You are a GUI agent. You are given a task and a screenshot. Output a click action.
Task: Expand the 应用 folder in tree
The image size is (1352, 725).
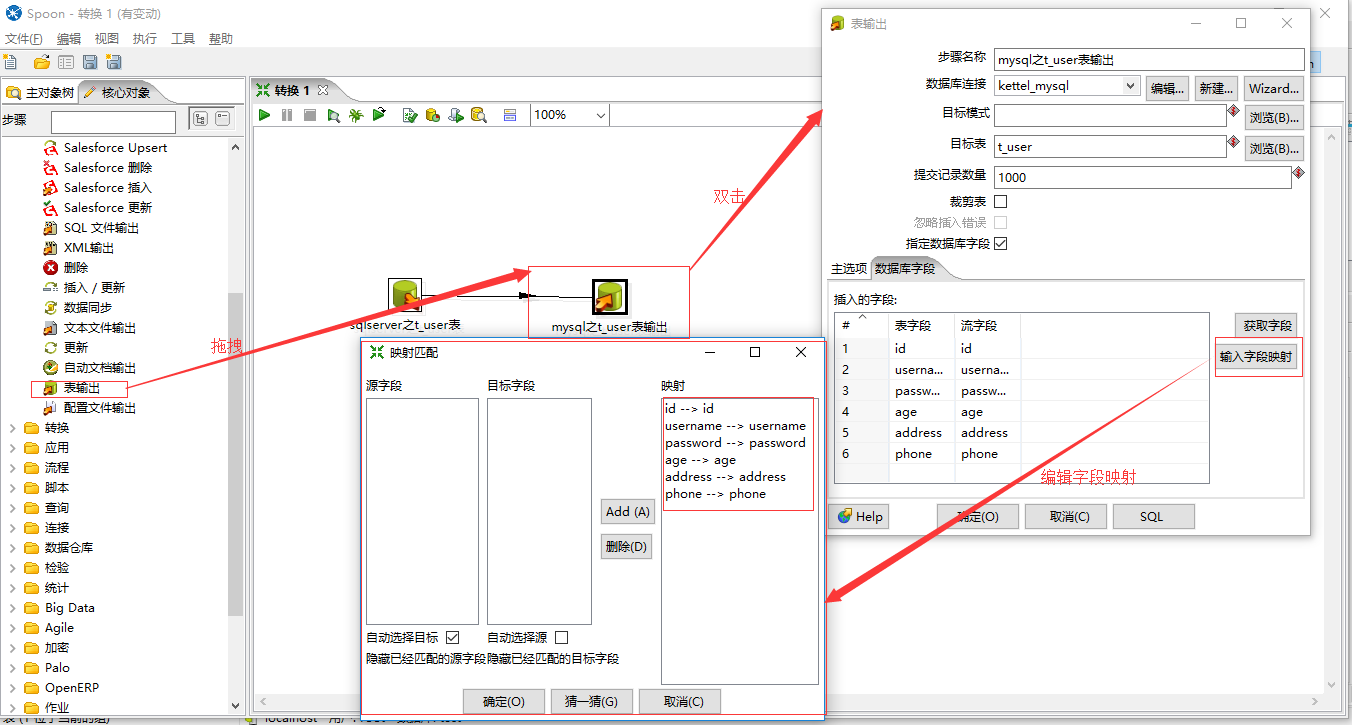(13, 448)
